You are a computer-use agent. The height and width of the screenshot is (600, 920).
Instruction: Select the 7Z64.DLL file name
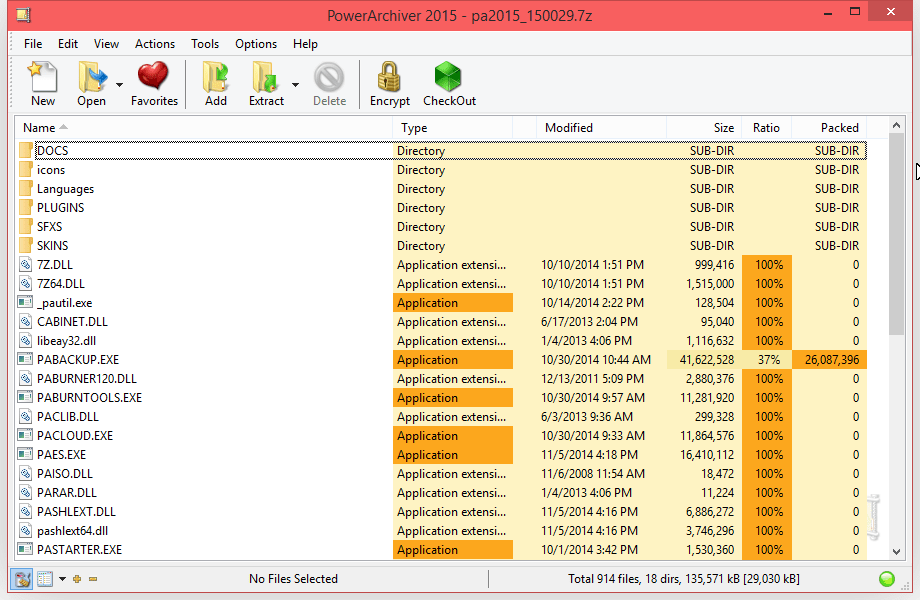coord(61,284)
